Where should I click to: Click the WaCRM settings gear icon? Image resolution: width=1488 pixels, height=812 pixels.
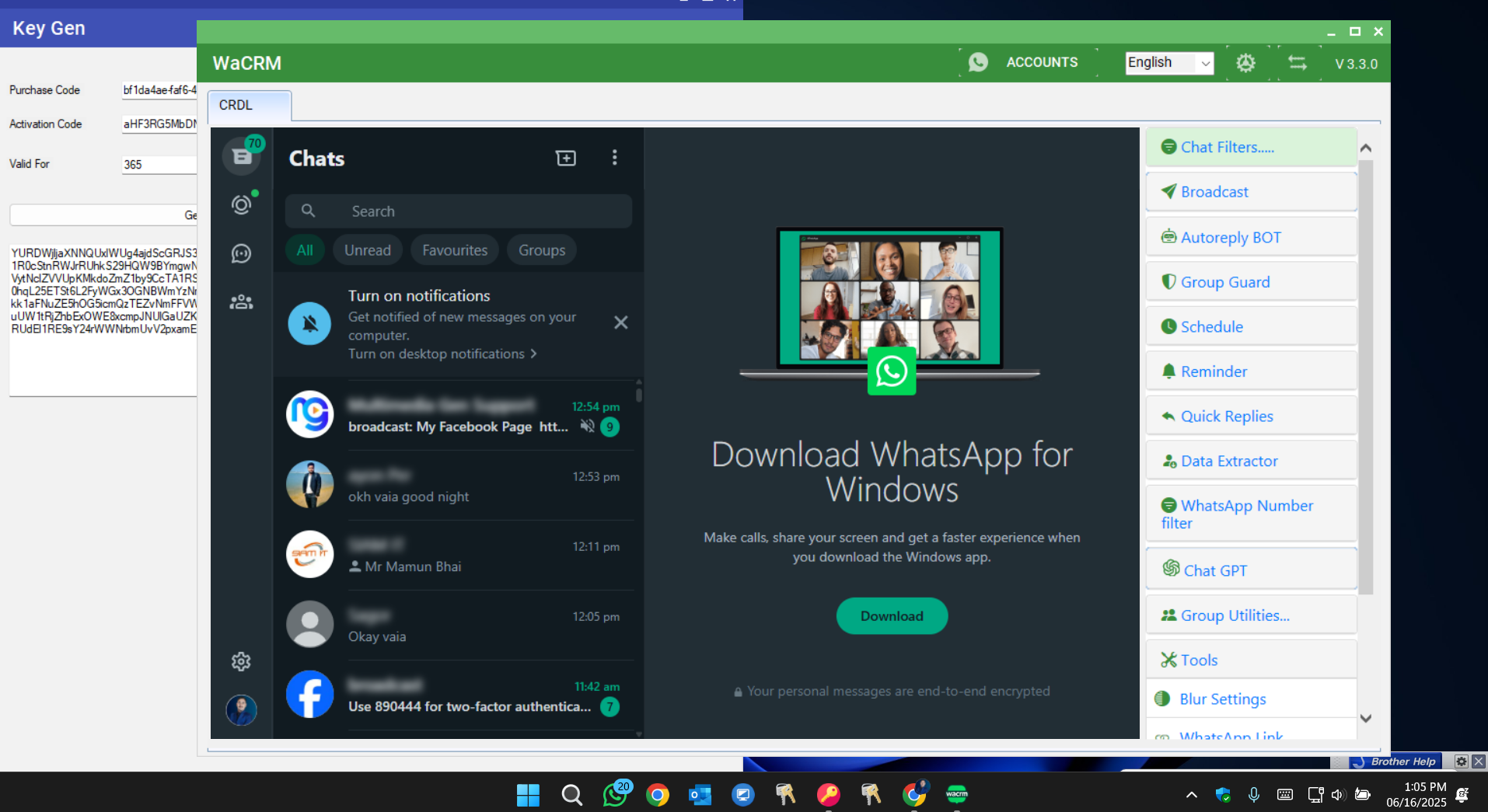[x=1245, y=63]
